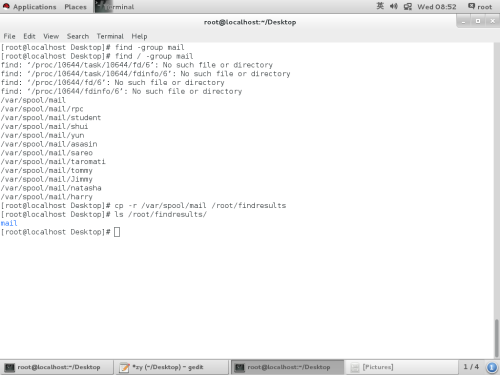Open the Pictures window from taskbar
The width and height of the screenshot is (500, 375).
401,367
